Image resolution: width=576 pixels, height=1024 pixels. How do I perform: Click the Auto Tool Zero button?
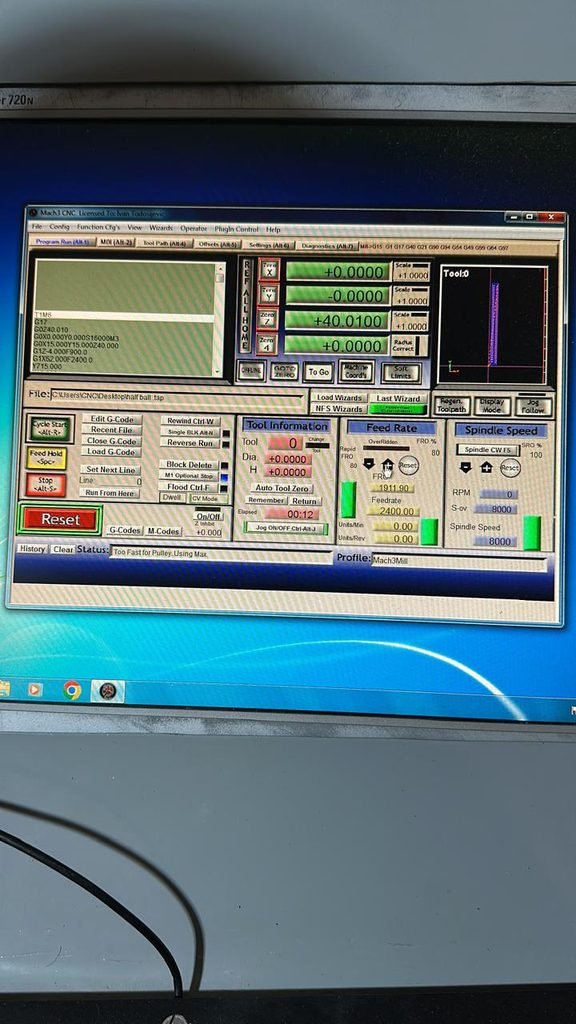tap(283, 488)
